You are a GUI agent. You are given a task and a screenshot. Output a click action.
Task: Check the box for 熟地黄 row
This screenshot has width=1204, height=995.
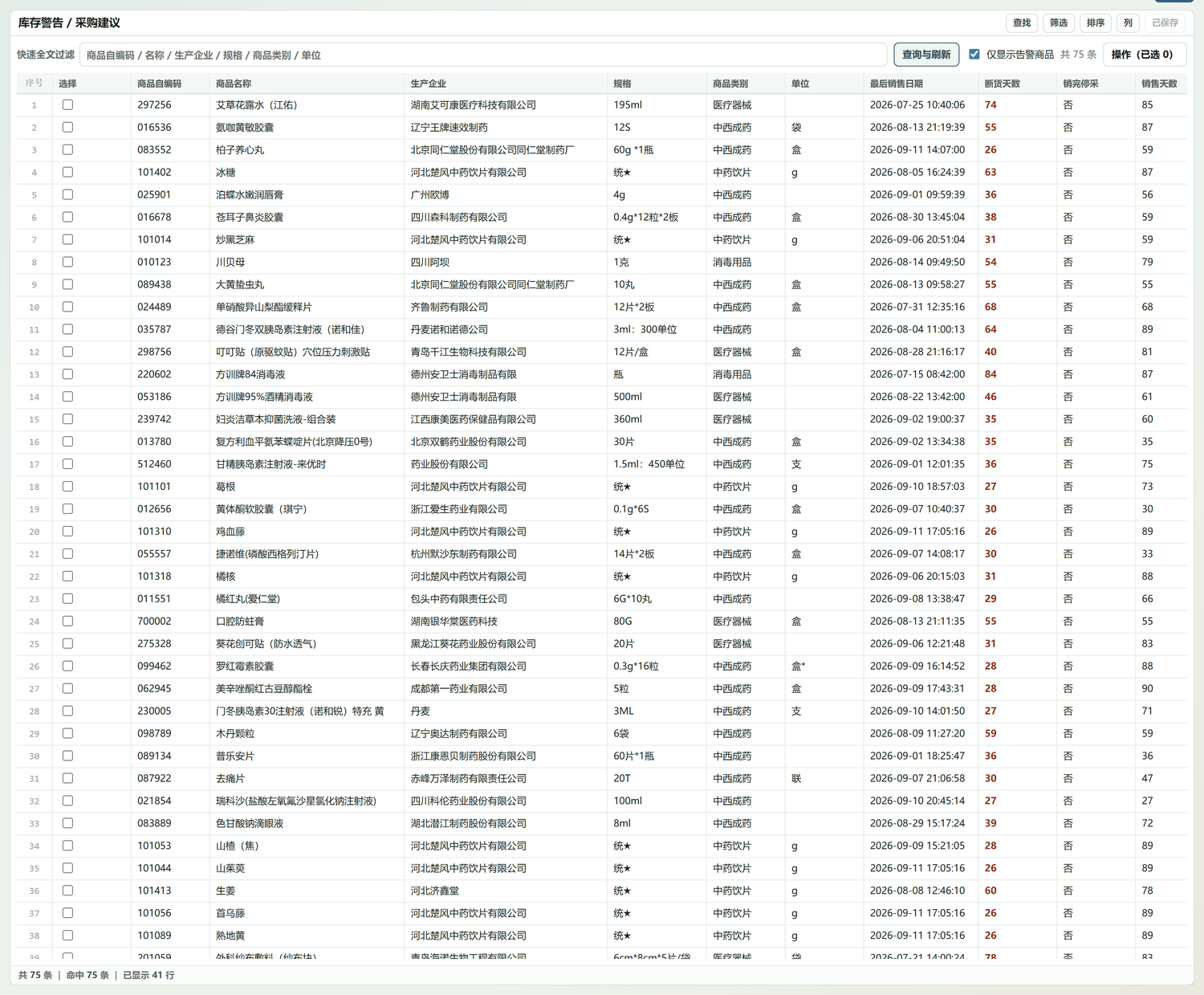tap(67, 936)
